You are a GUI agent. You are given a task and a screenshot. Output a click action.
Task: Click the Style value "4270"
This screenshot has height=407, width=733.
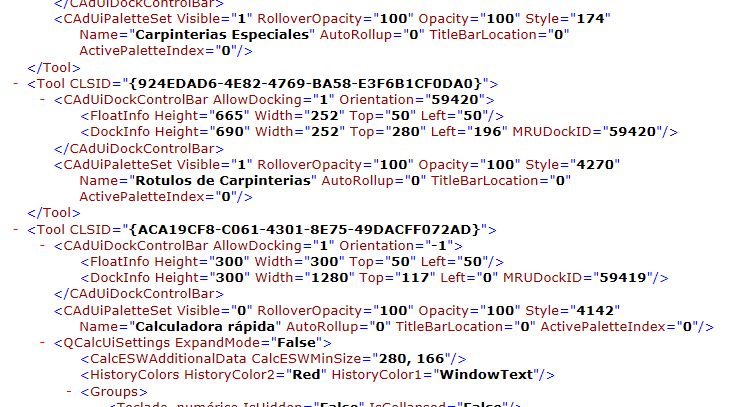[595, 164]
